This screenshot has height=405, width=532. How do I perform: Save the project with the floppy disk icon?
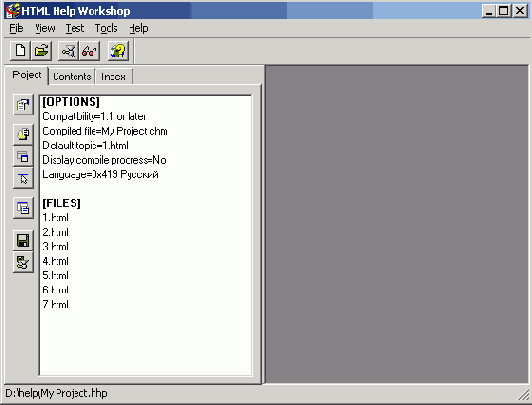[23, 240]
